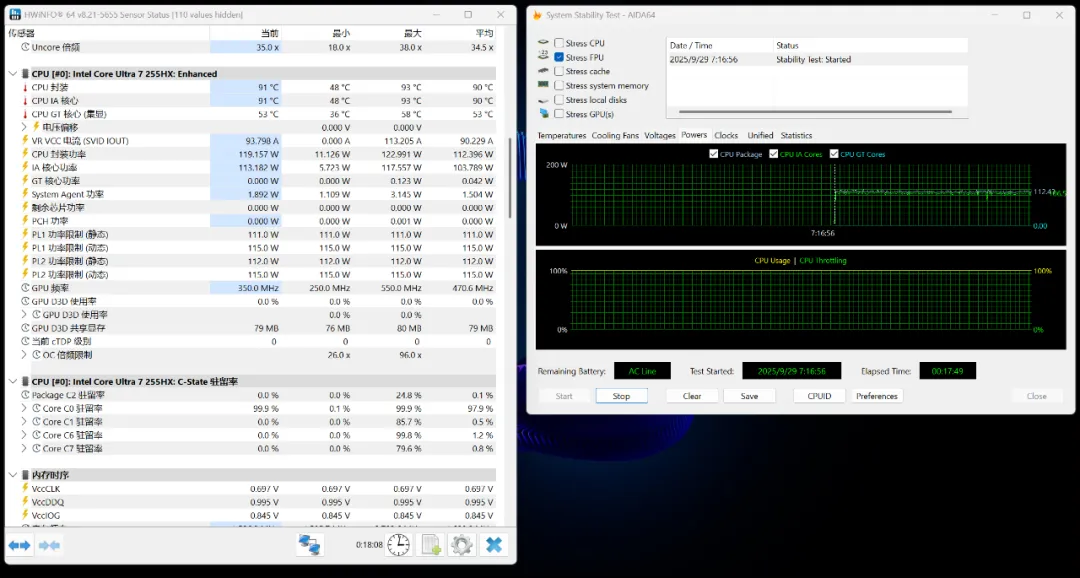This screenshot has width=1080, height=578.
Task: Open HWiNFO sensor settings gear icon
Action: (x=461, y=545)
